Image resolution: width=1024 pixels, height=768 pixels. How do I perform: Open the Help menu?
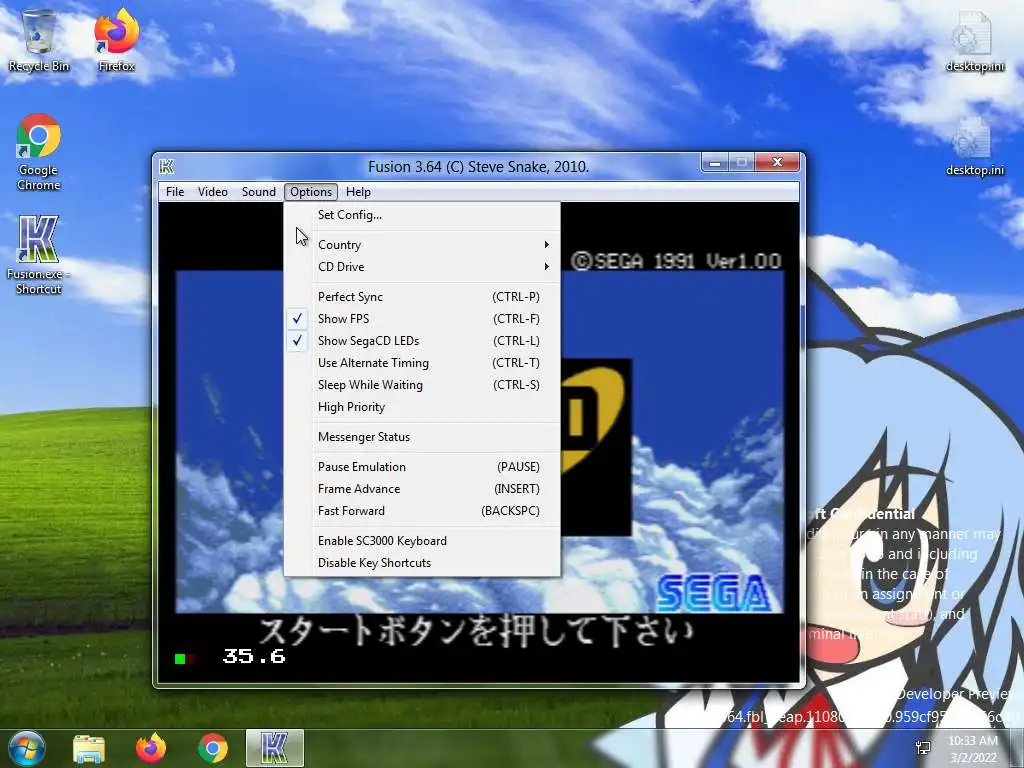coord(358,192)
